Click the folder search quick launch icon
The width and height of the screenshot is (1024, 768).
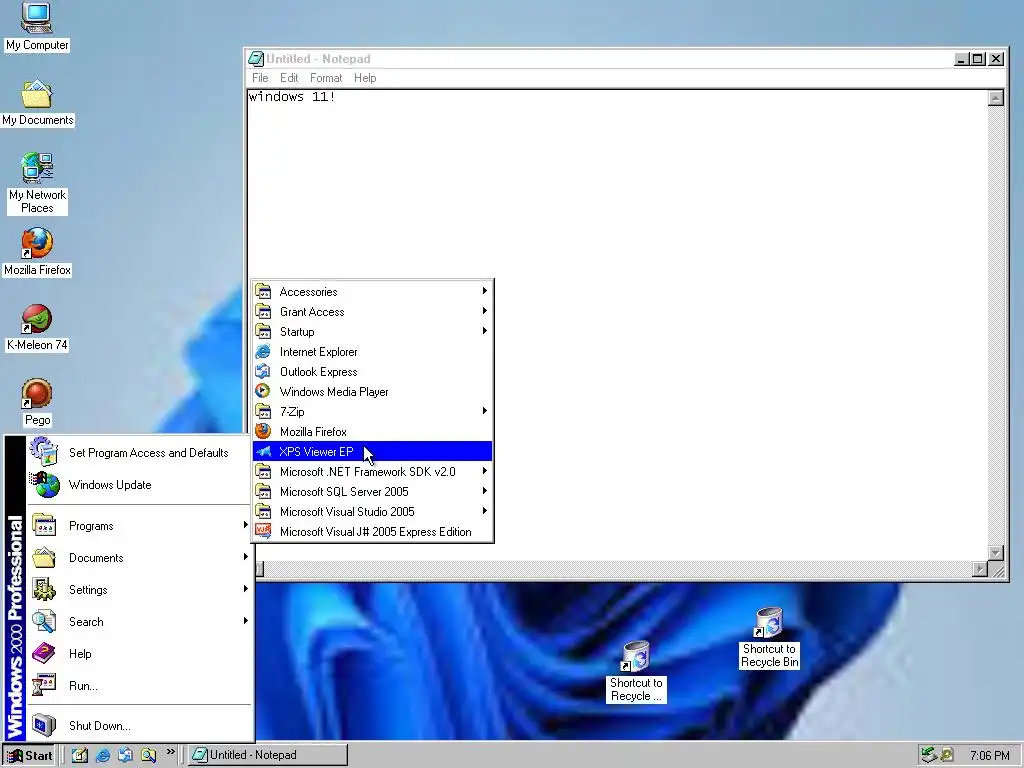click(148, 755)
